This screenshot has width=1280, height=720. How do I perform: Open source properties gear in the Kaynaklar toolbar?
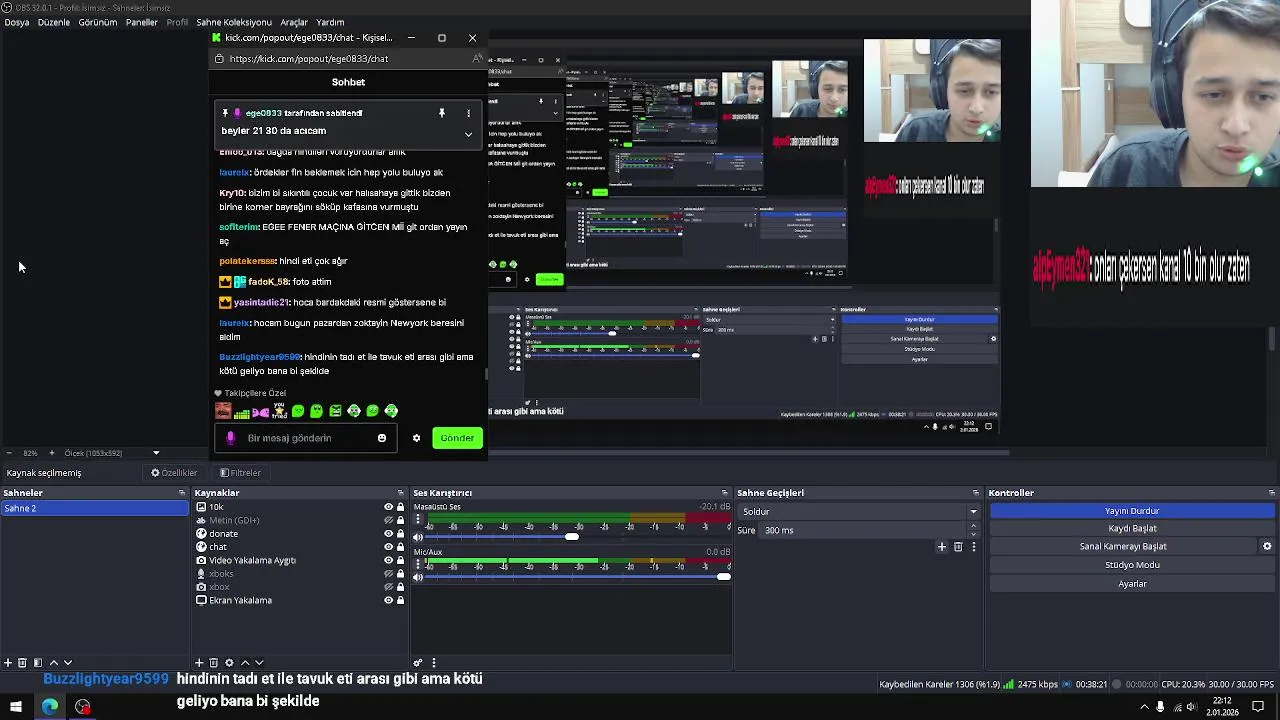[x=229, y=663]
